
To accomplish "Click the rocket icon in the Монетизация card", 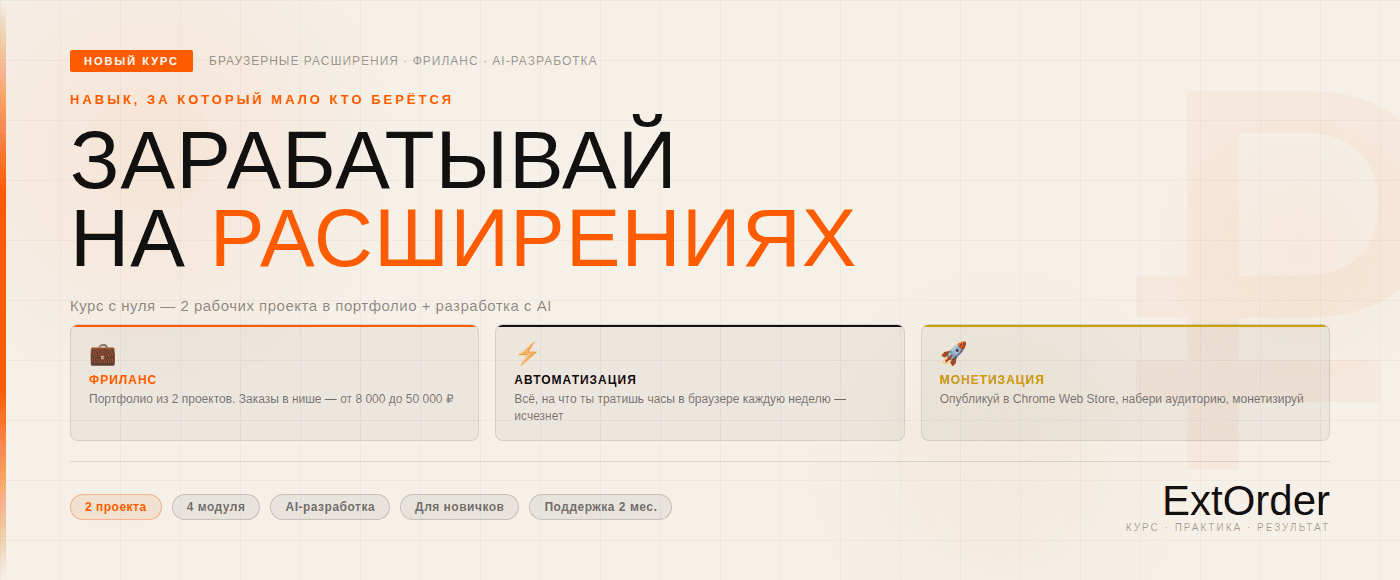I will 953,354.
